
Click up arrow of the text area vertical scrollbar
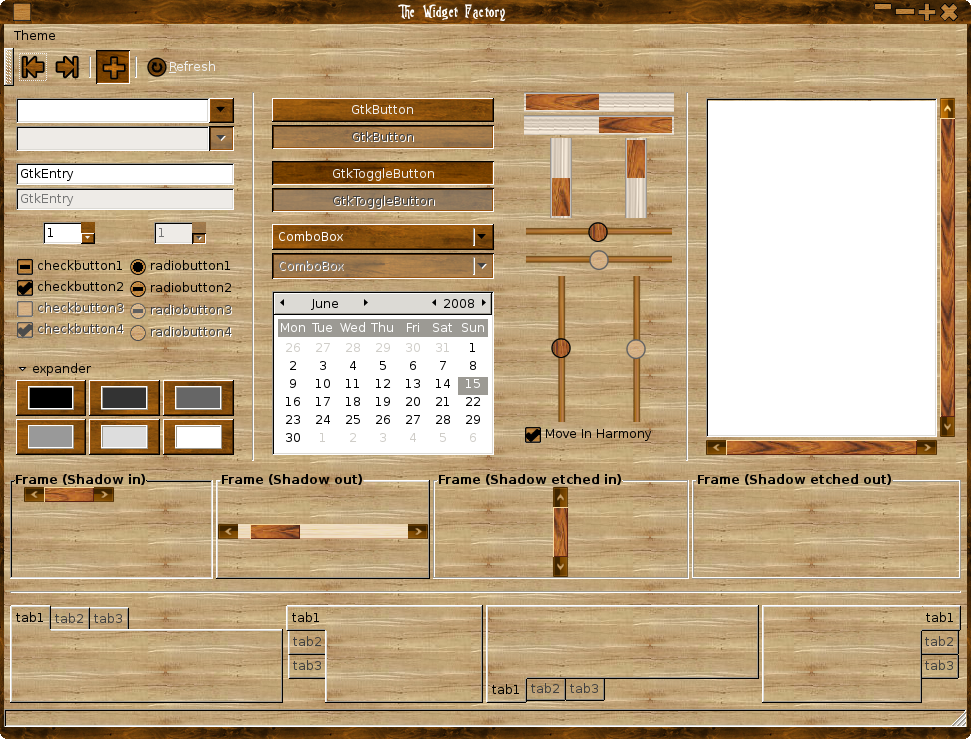coord(947,108)
